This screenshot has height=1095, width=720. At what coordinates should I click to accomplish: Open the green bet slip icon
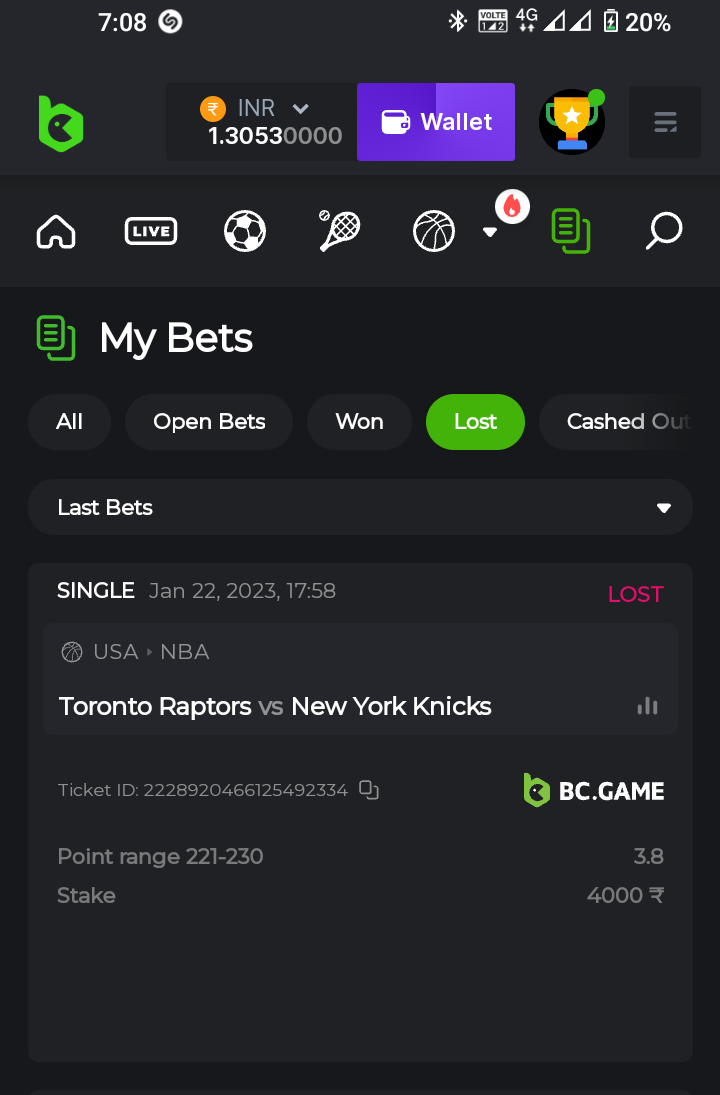(570, 231)
